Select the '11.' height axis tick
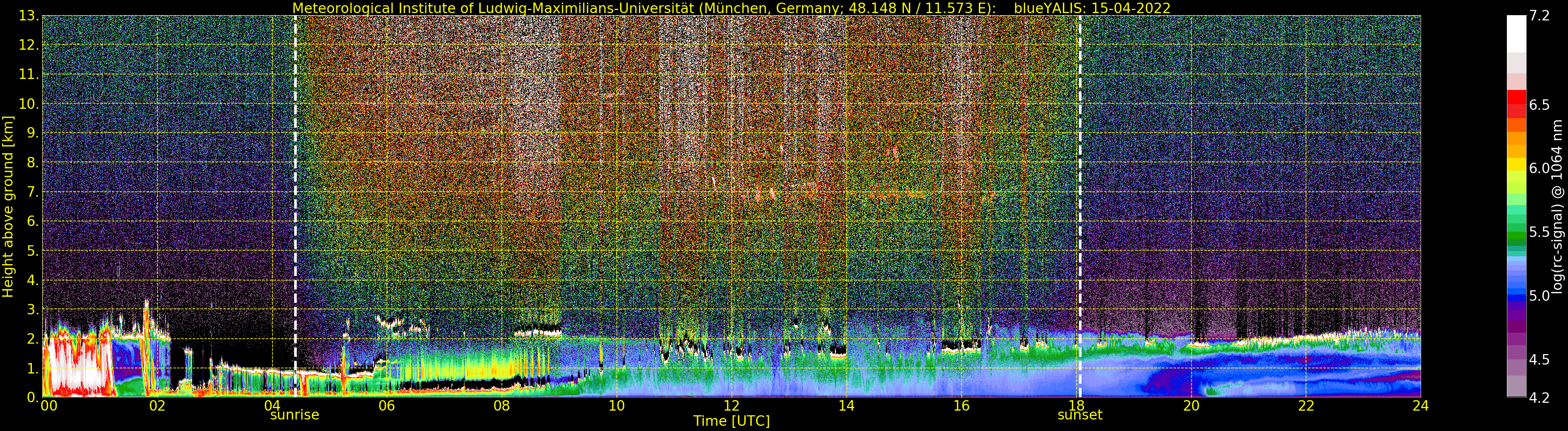The height and width of the screenshot is (431, 1568). click(29, 74)
